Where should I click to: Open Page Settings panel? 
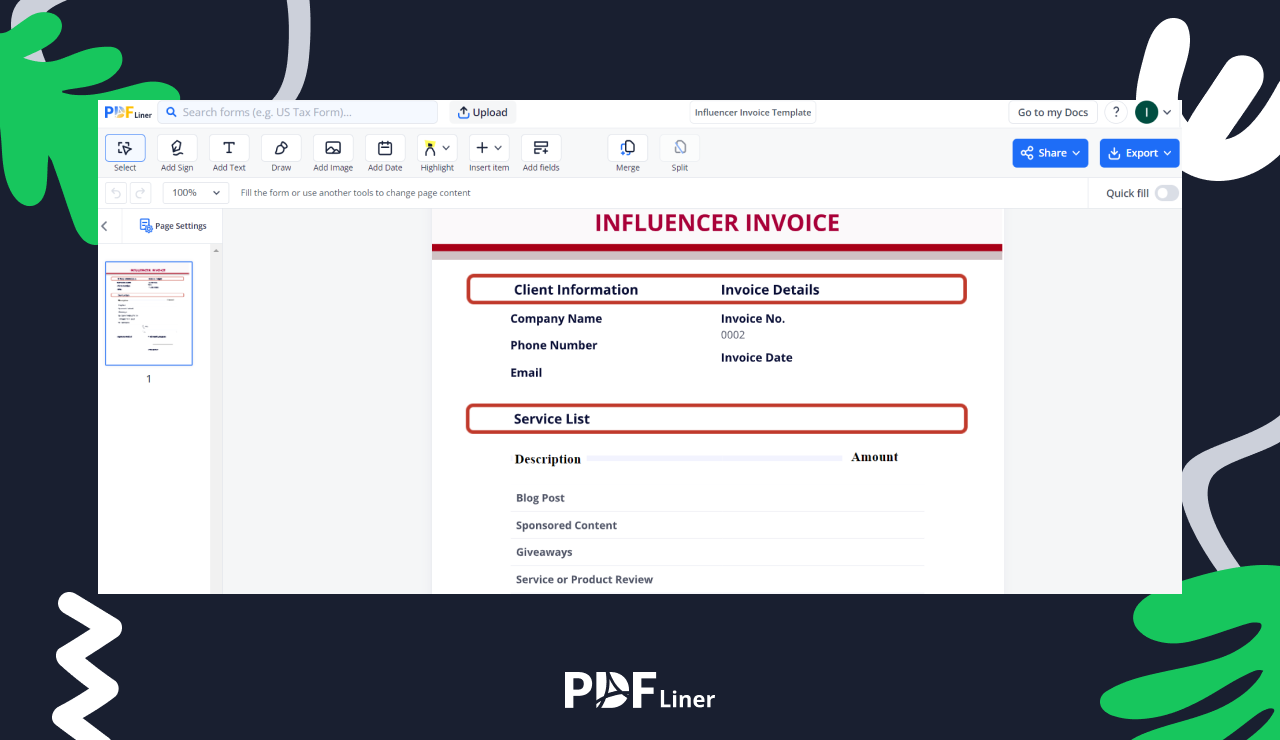coord(173,226)
